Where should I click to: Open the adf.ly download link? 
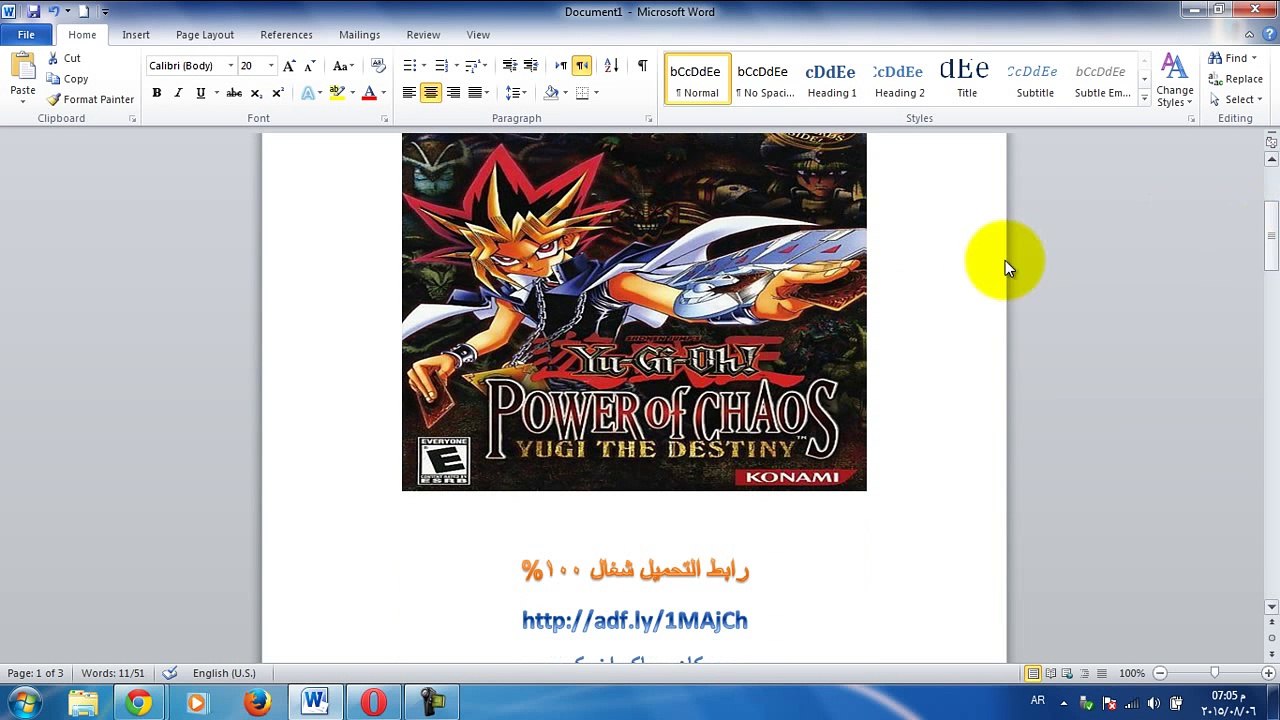(x=635, y=621)
